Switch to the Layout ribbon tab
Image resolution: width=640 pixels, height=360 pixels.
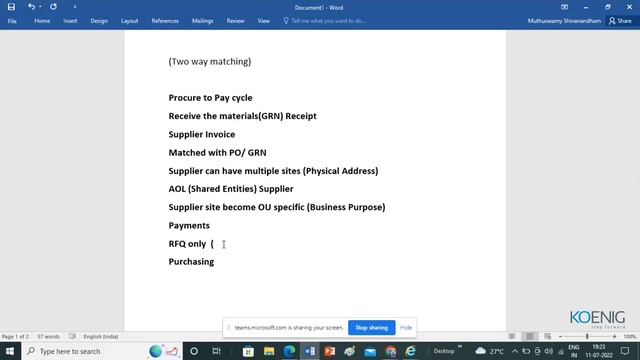[129, 21]
